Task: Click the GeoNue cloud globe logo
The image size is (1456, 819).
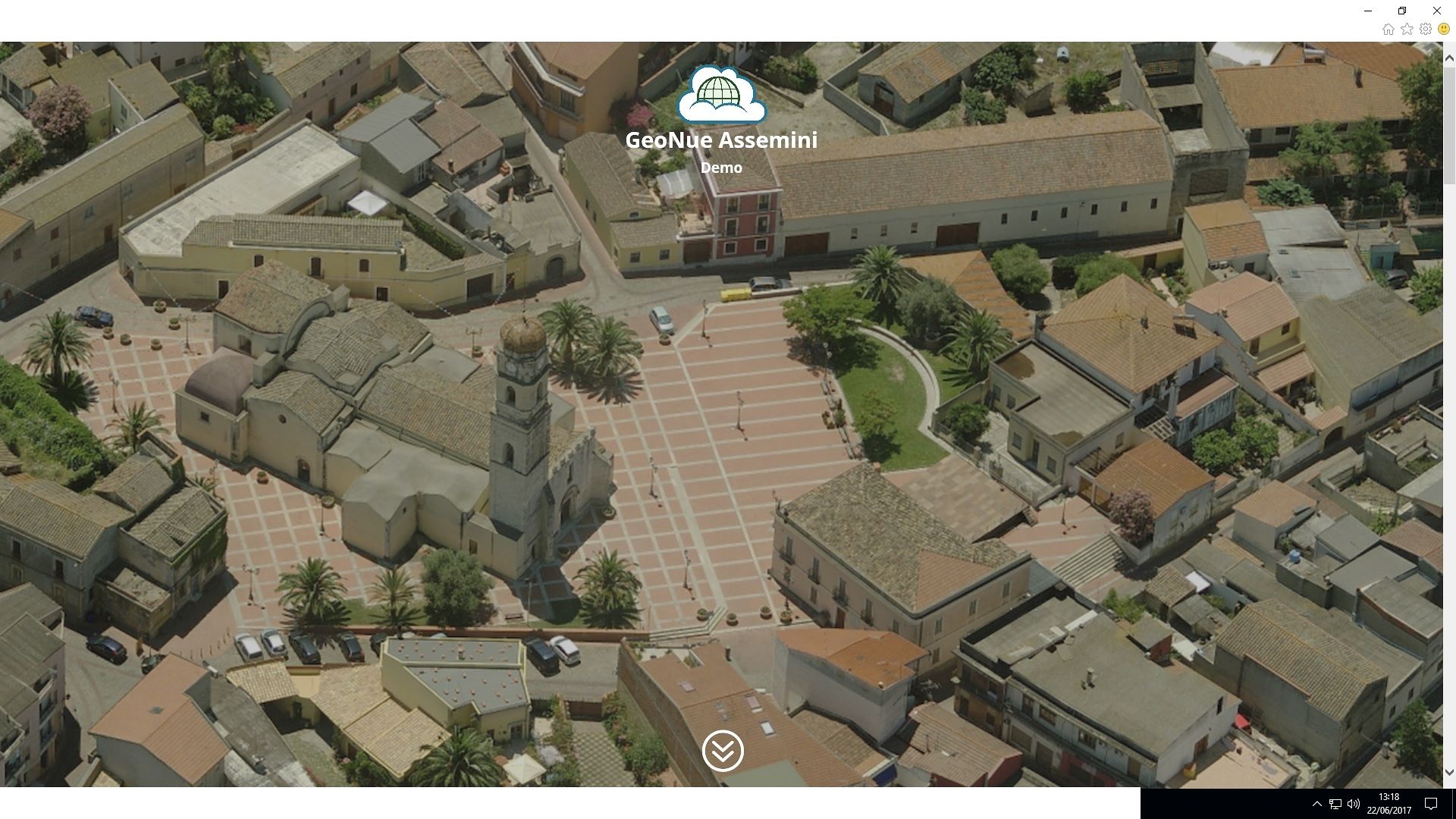Action: (x=721, y=95)
